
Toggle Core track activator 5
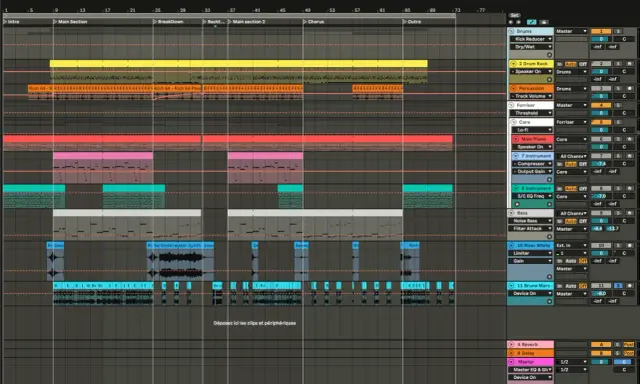[x=601, y=122]
